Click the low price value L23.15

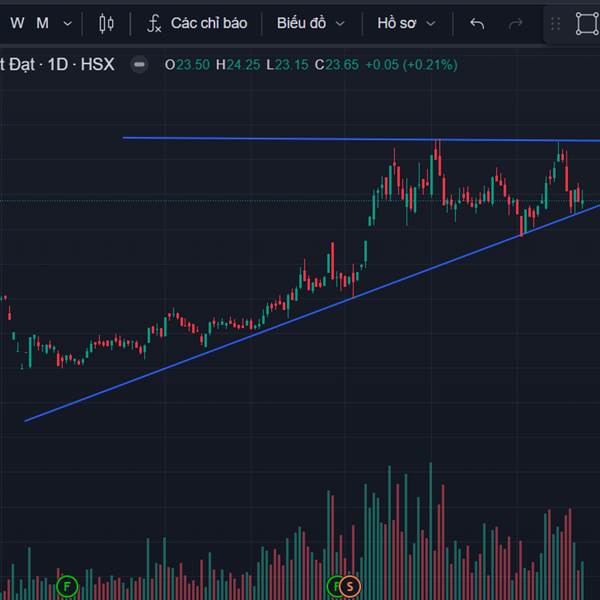(287, 65)
